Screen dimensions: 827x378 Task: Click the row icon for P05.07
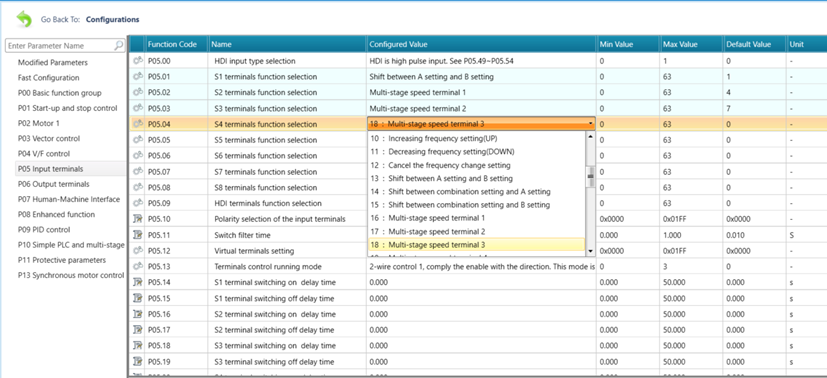pos(138,171)
